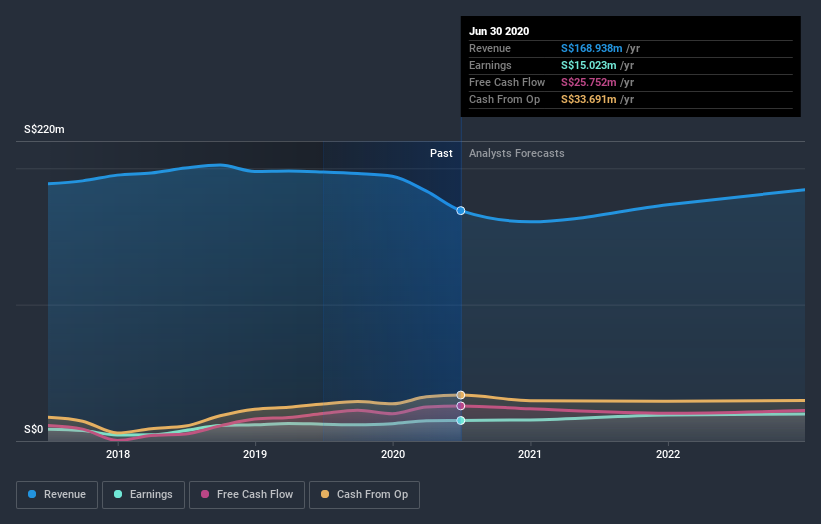Click the 2019 x-axis label
821x524 pixels.
coord(255,454)
